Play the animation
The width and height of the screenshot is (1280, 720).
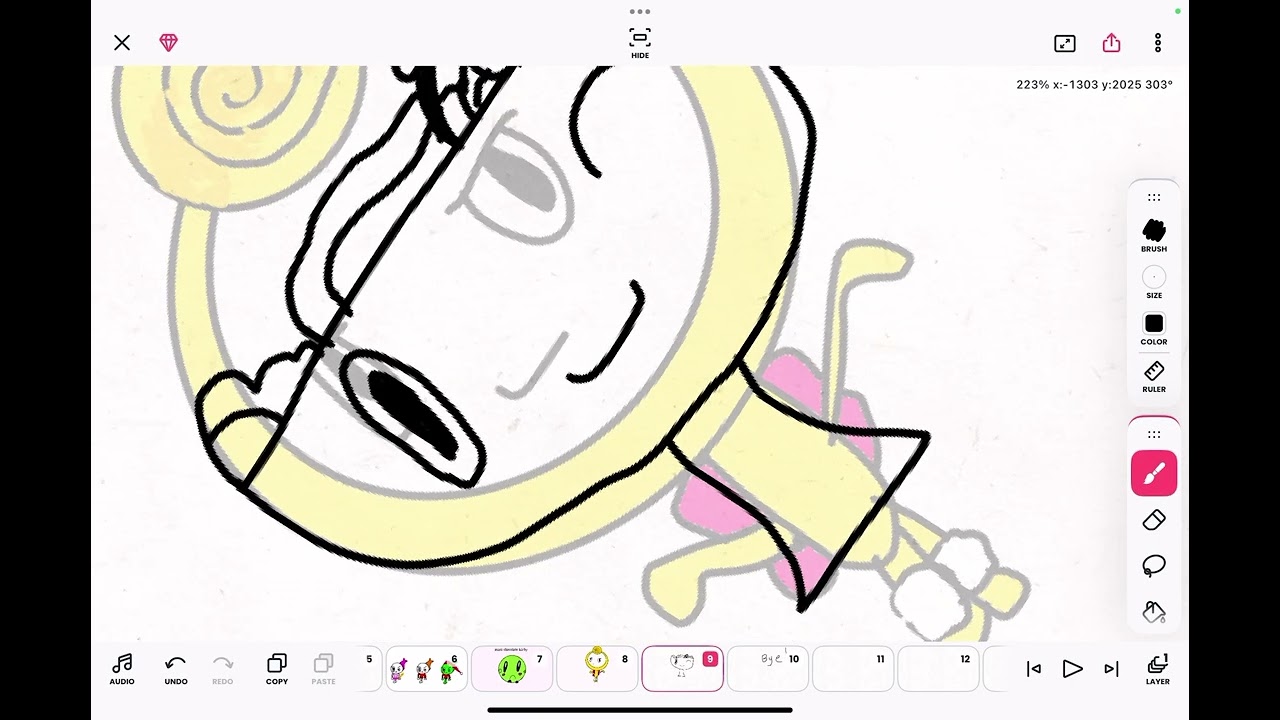click(1072, 669)
